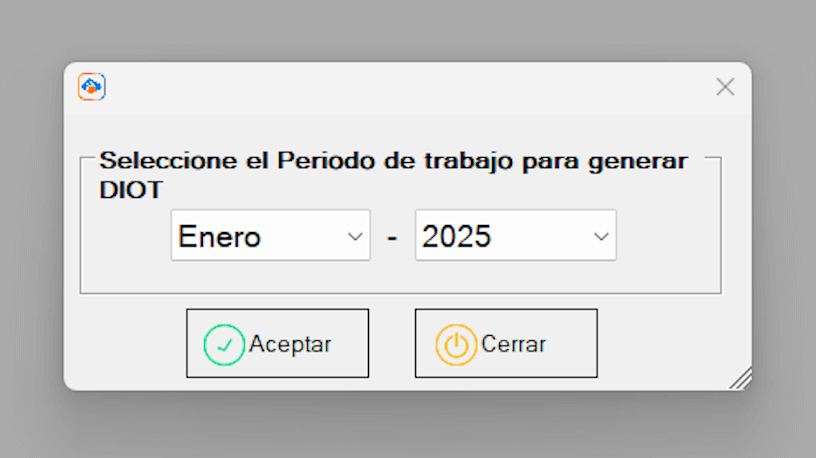The height and width of the screenshot is (458, 816).
Task: Click the green checkmark icon on Aceptar
Action: pyautogui.click(x=224, y=345)
